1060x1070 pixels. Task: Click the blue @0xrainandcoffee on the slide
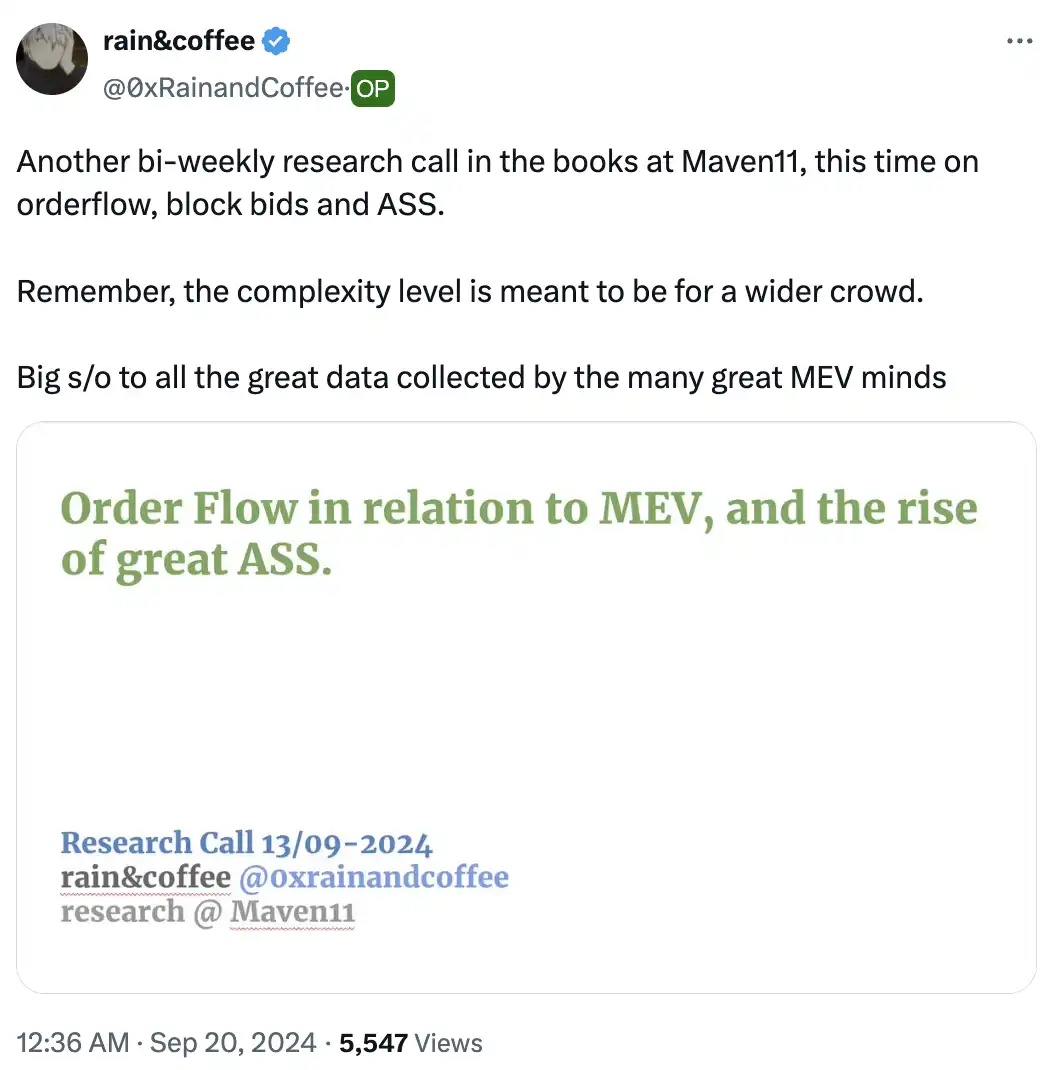[x=374, y=877]
